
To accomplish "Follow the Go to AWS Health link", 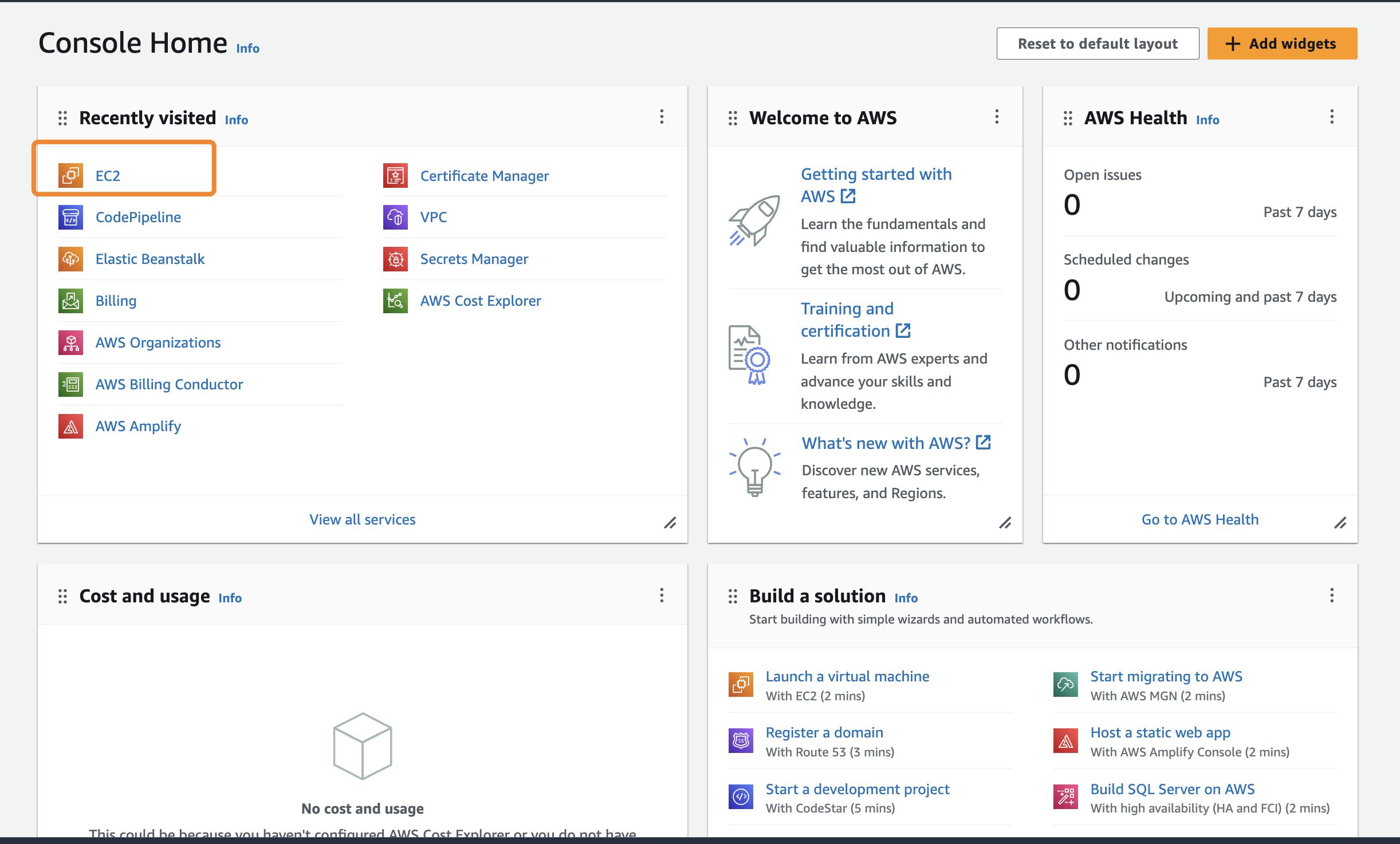I will 1200,519.
